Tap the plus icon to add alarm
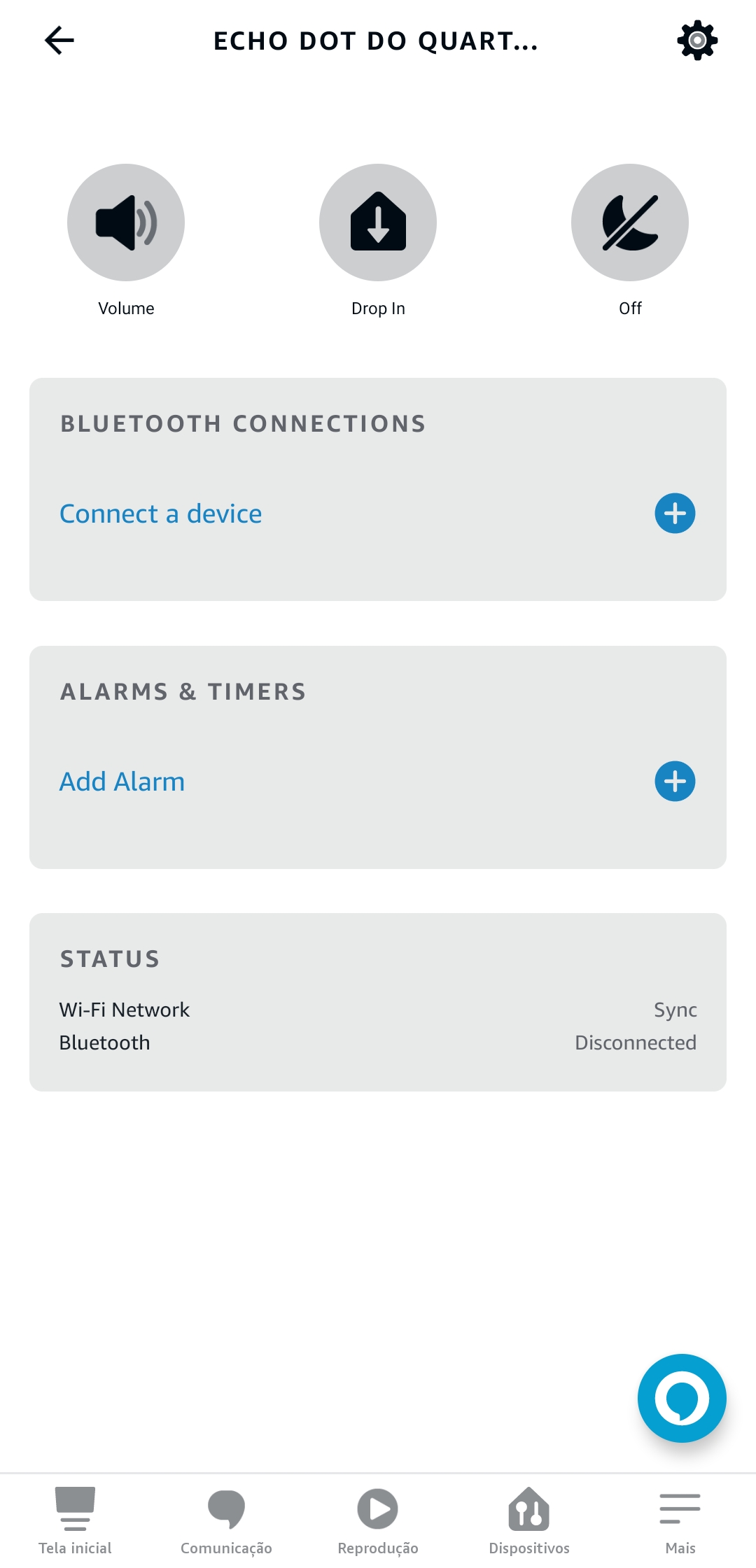This screenshot has width=756, height=1568. click(675, 782)
